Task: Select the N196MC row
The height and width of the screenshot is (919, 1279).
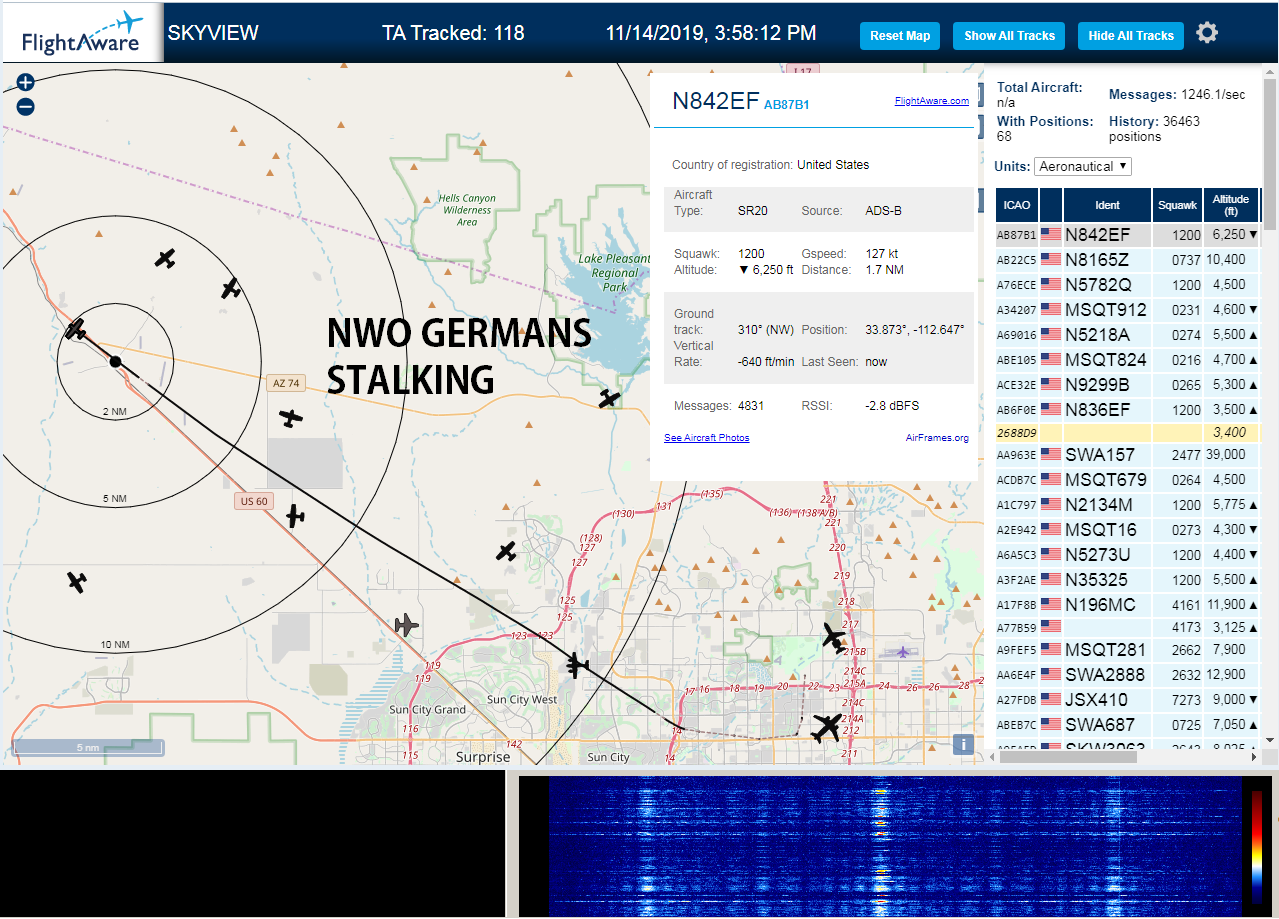Action: point(1127,604)
